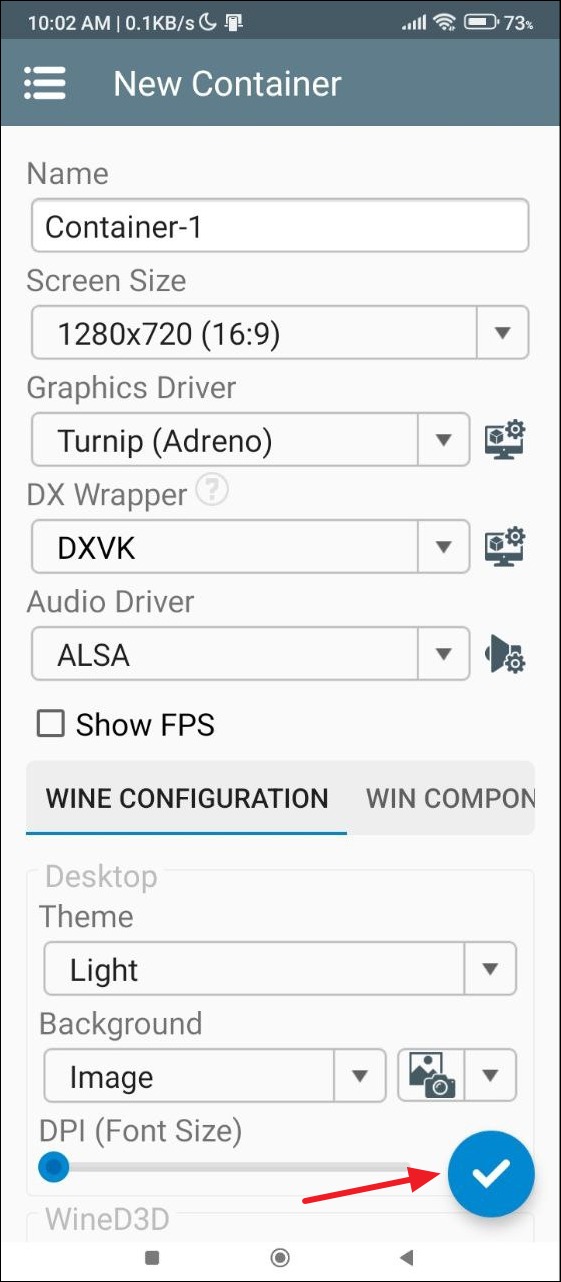The width and height of the screenshot is (561, 1282).
Task: Open the Light theme dropdown
Action: 280,969
